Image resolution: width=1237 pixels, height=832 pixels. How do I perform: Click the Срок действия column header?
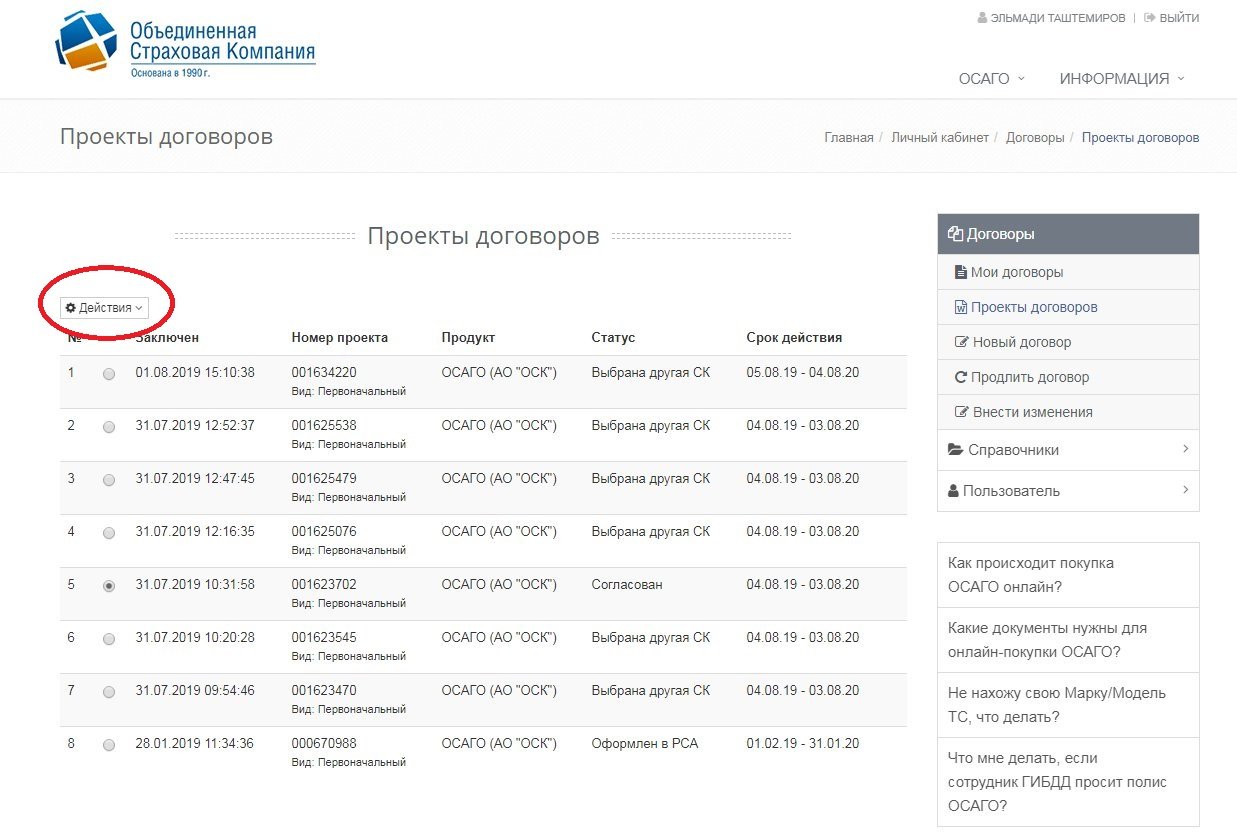point(794,337)
